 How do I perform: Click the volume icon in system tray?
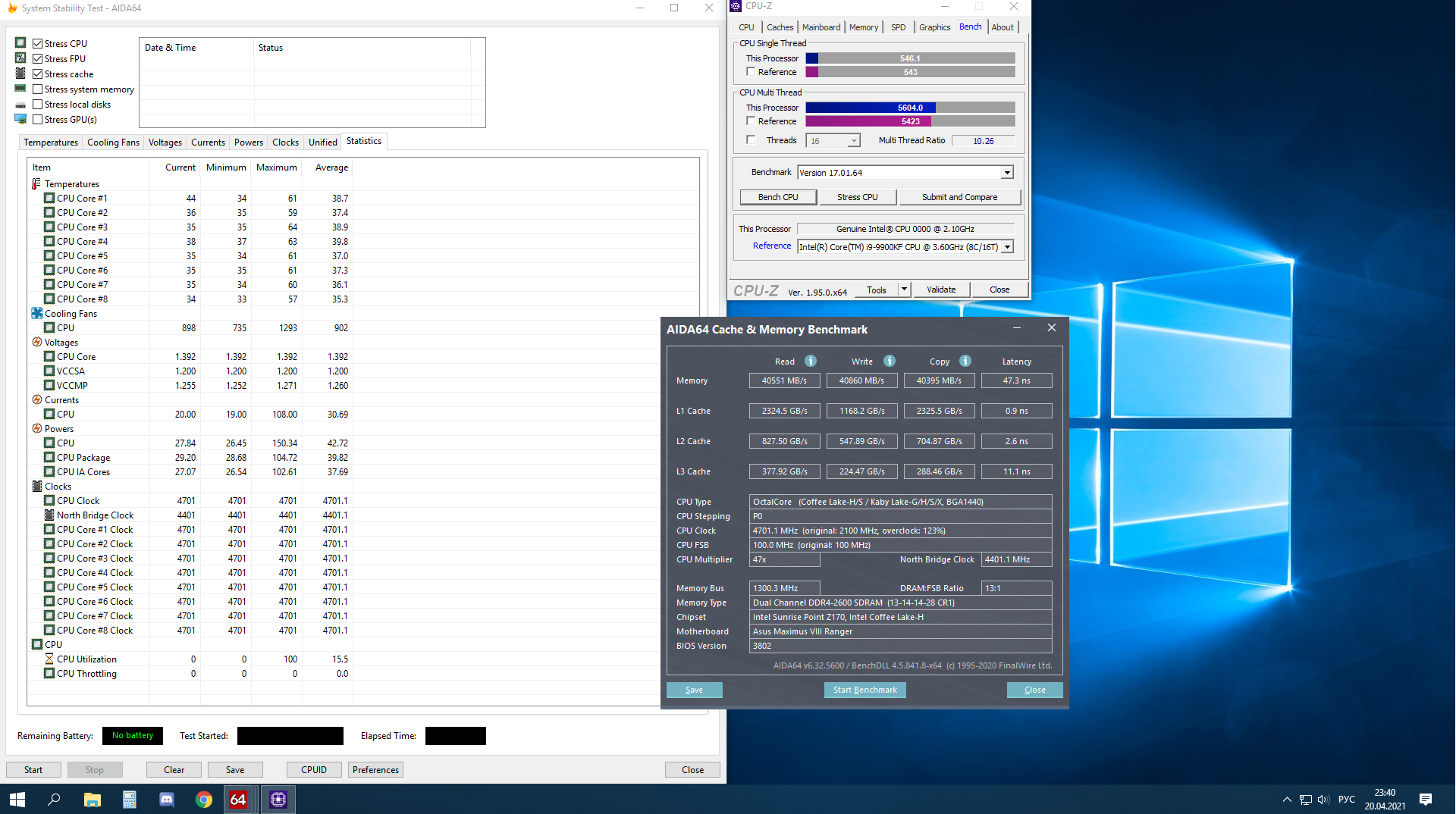pos(1323,799)
